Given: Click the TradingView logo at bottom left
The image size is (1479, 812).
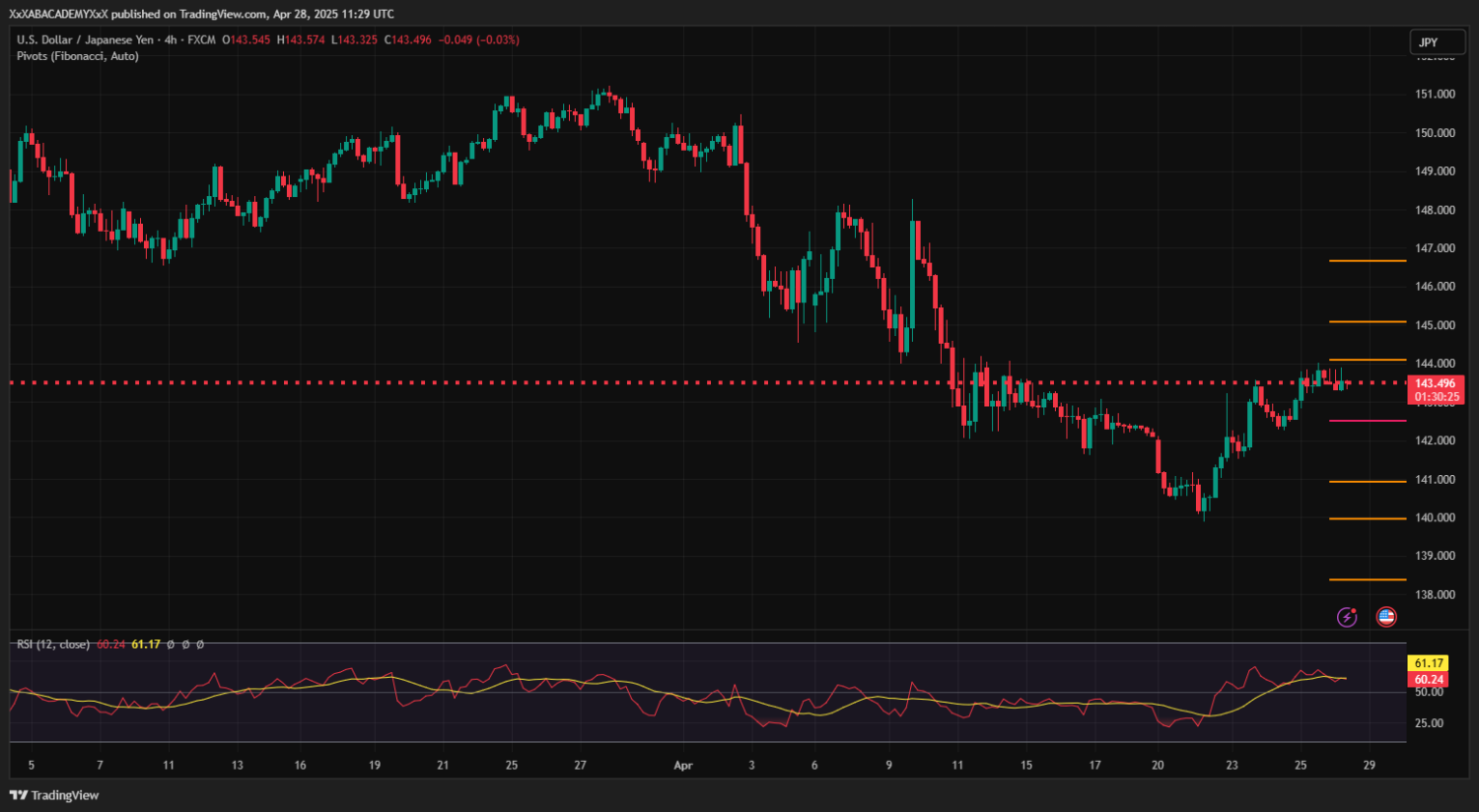Looking at the screenshot, I should [x=54, y=795].
